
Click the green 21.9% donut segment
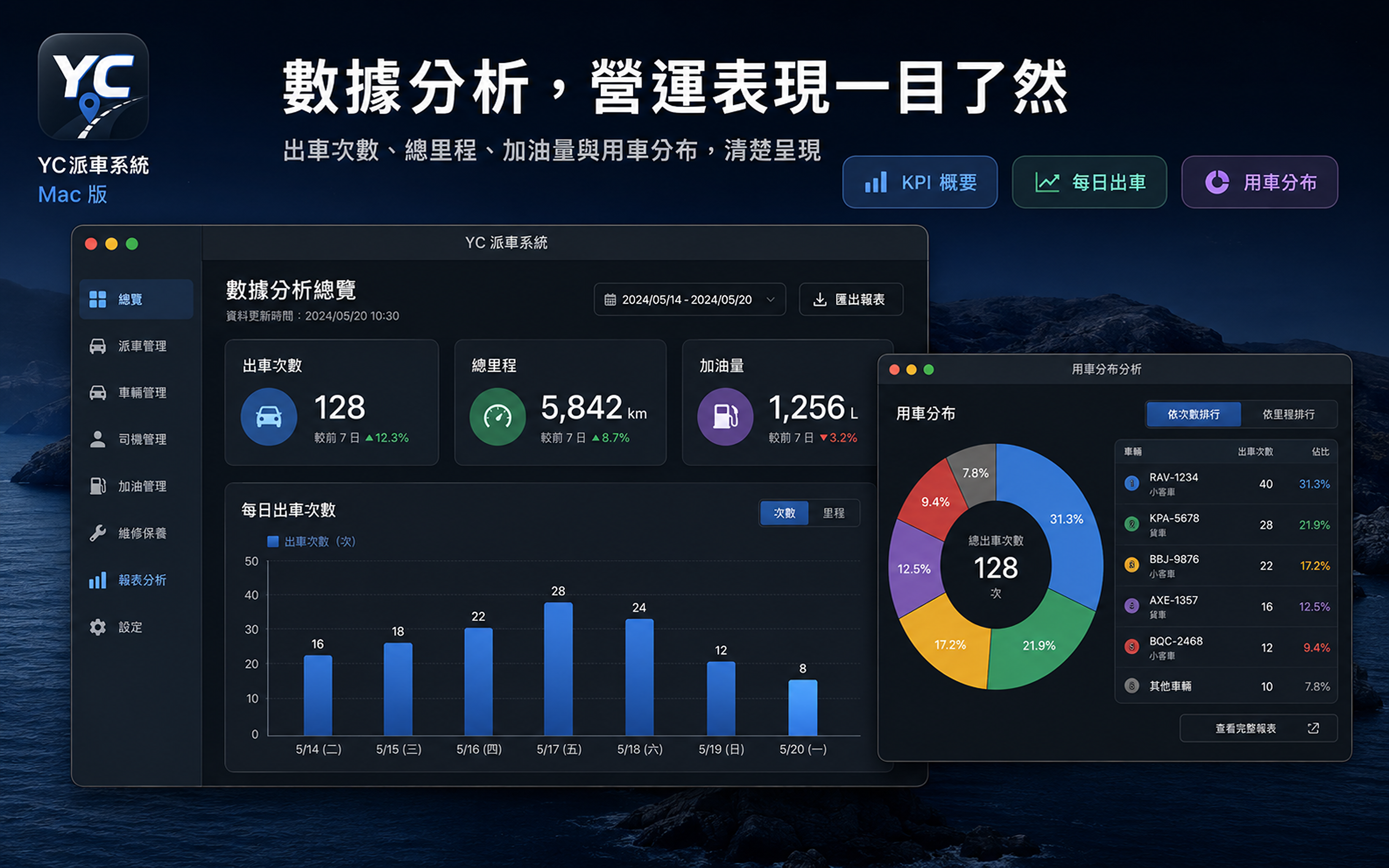[x=1039, y=645]
